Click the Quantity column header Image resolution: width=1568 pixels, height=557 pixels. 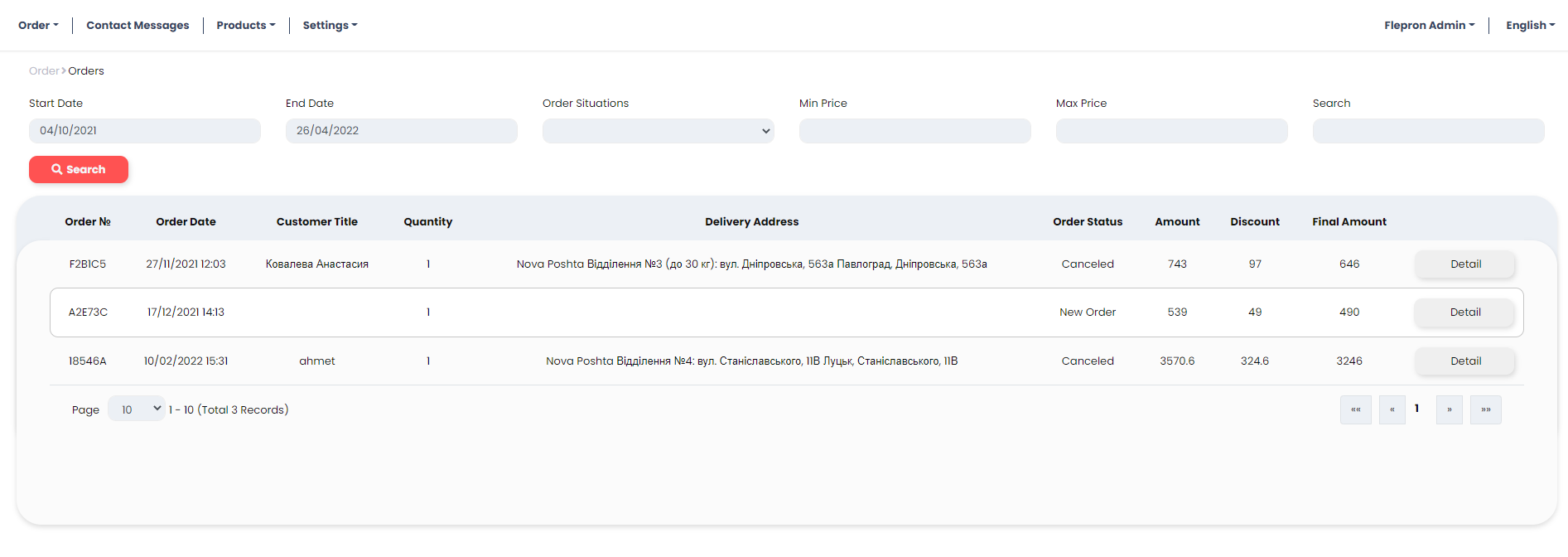[x=428, y=221]
